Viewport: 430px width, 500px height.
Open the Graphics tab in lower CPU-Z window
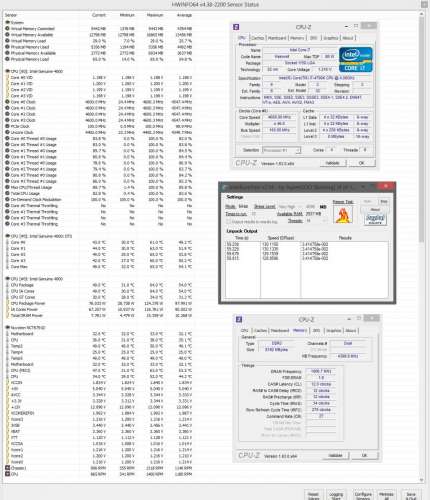(333, 331)
